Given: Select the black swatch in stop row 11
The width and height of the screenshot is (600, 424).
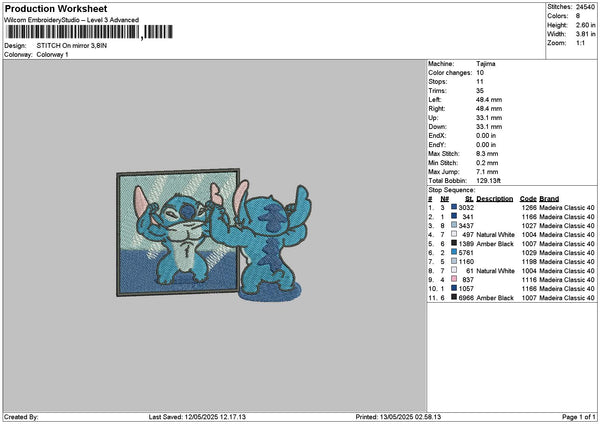Looking at the screenshot, I should [x=454, y=297].
